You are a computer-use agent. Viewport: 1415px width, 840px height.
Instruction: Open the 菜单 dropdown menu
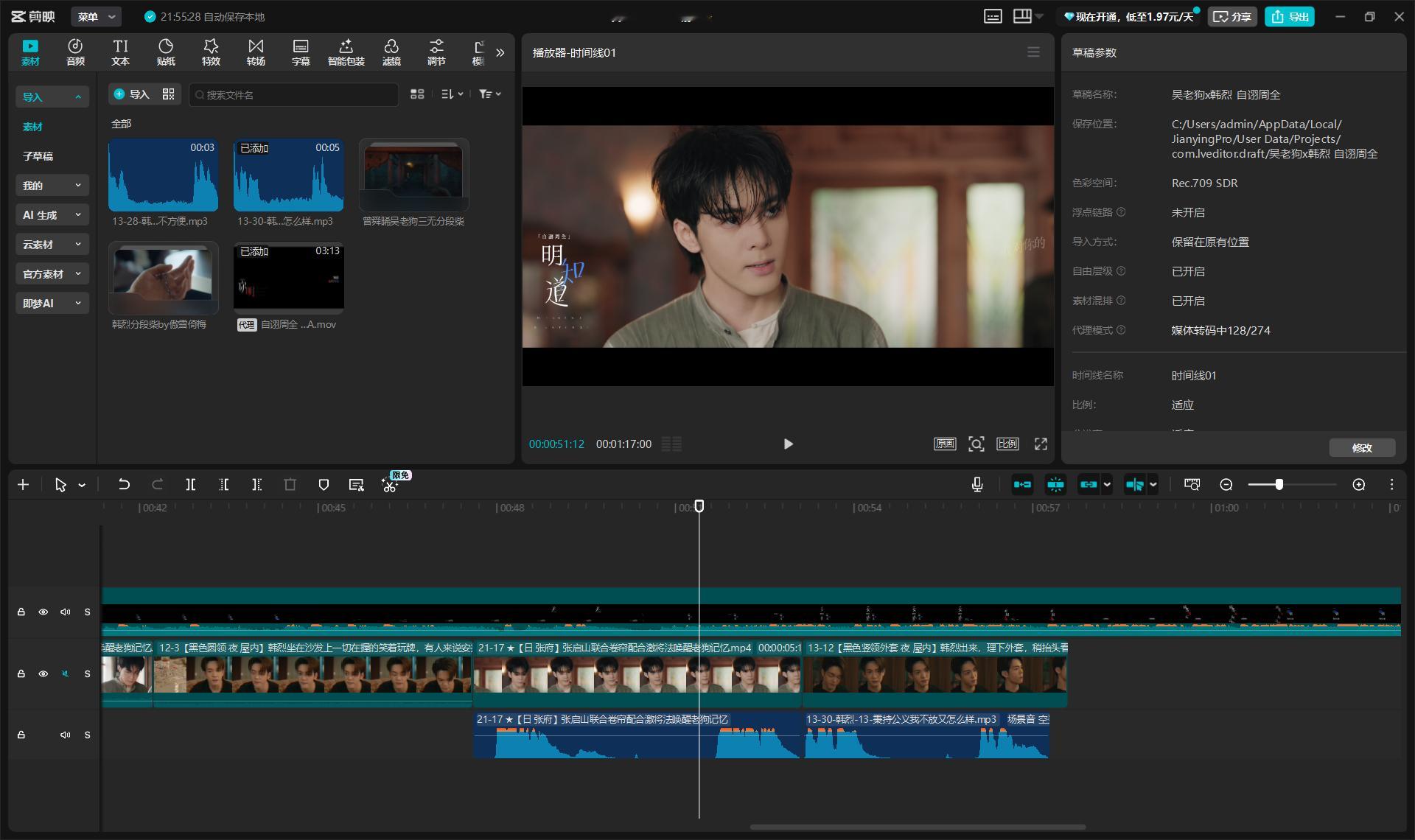97,16
